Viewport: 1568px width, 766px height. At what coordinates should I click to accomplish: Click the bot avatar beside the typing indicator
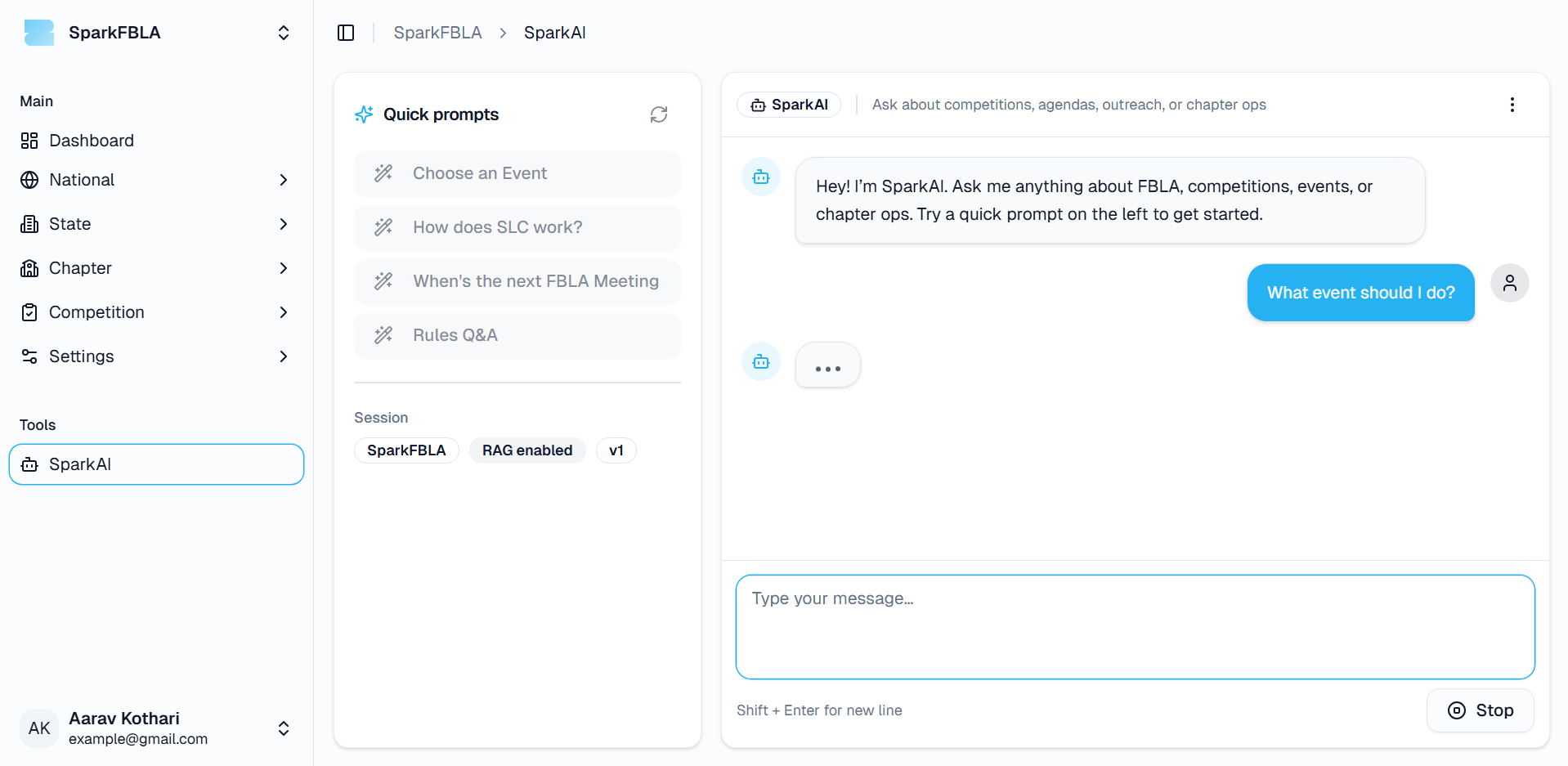click(761, 361)
